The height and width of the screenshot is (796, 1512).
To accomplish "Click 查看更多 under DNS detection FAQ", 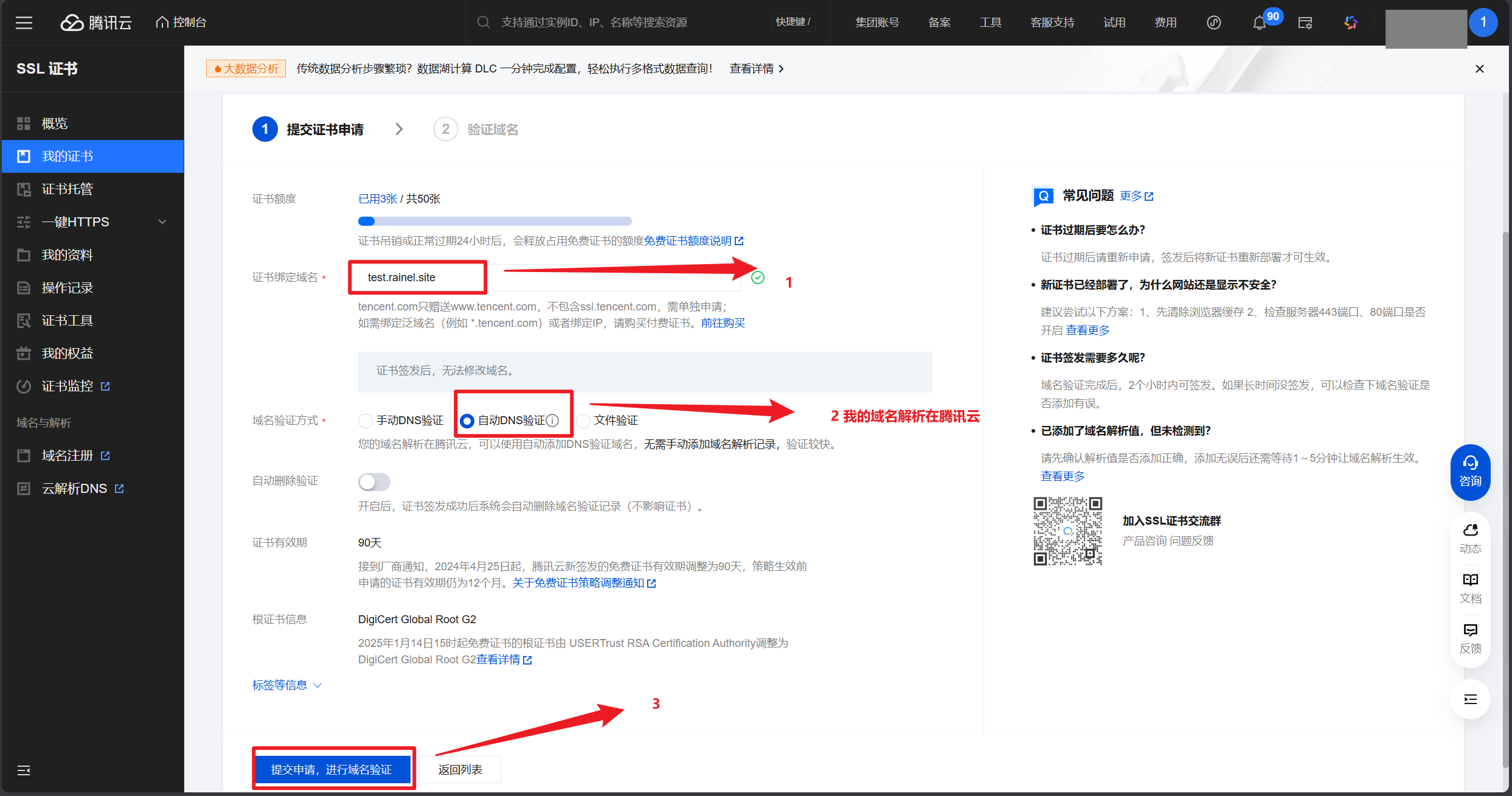I will coord(1063,477).
